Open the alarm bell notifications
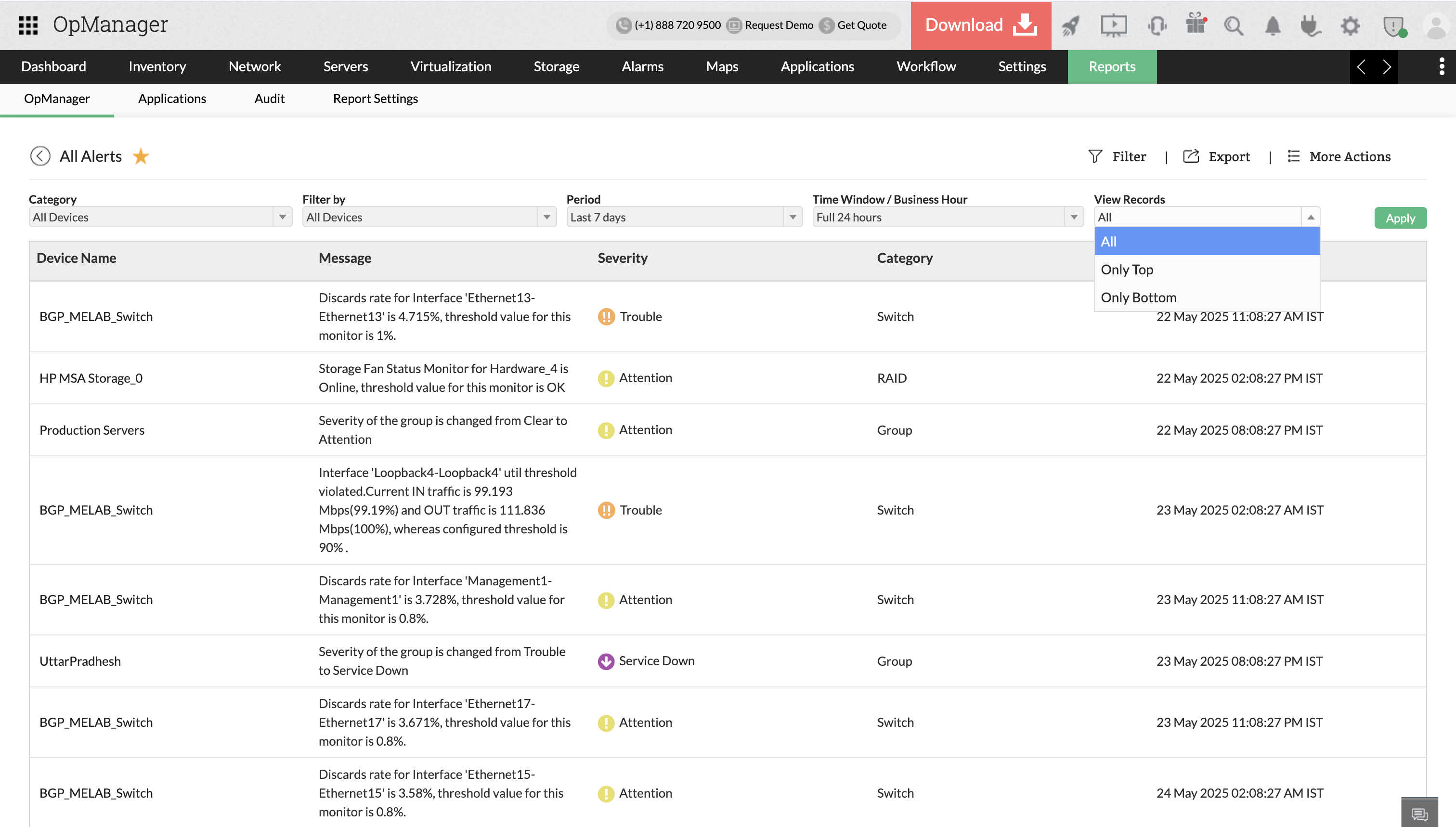The height and width of the screenshot is (827, 1456). (1273, 26)
